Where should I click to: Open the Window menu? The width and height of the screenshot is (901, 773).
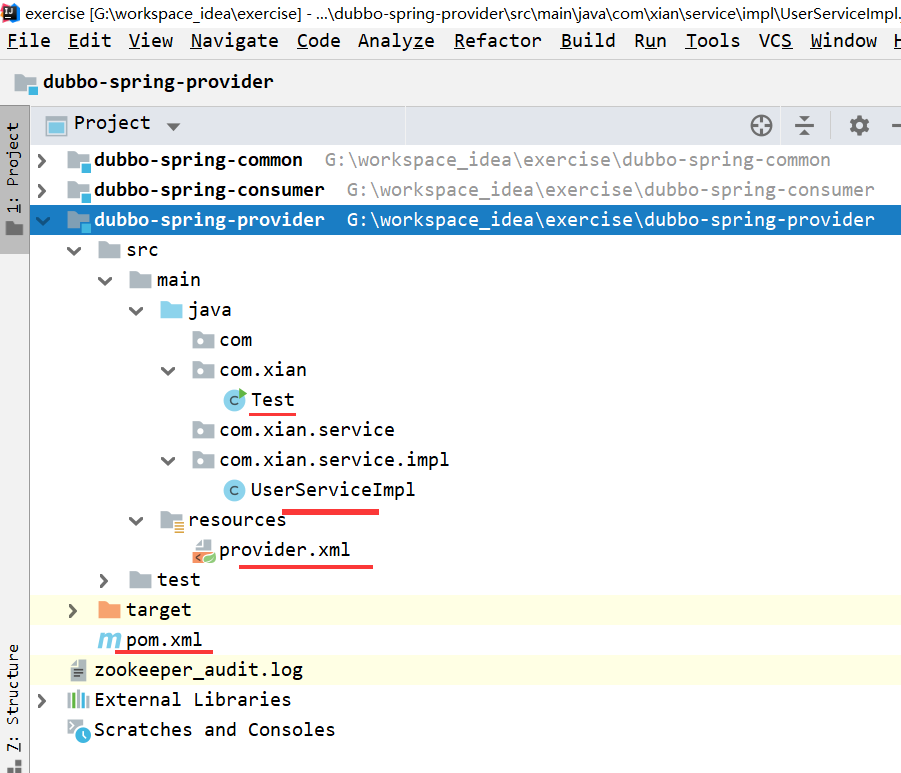[844, 41]
